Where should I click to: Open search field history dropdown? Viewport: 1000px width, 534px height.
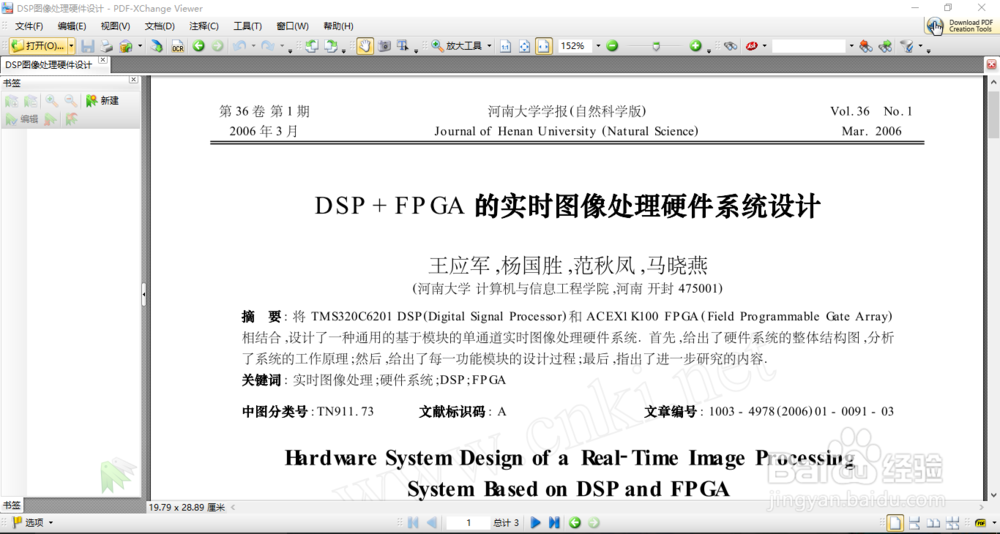[x=851, y=46]
